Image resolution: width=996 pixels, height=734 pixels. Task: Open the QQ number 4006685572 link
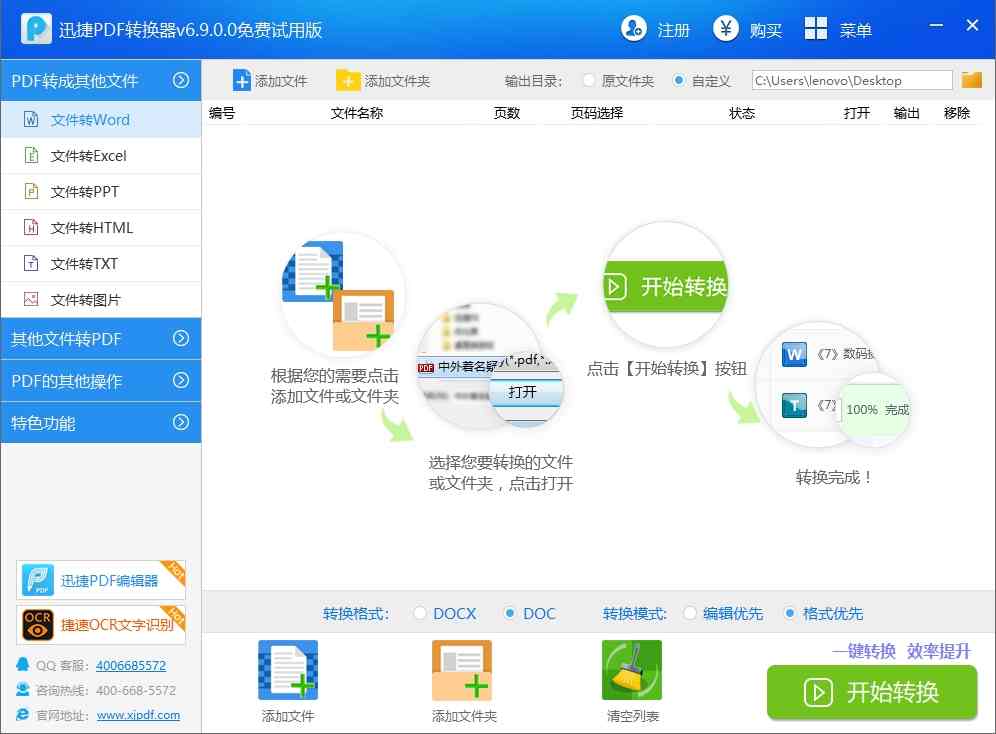point(131,665)
